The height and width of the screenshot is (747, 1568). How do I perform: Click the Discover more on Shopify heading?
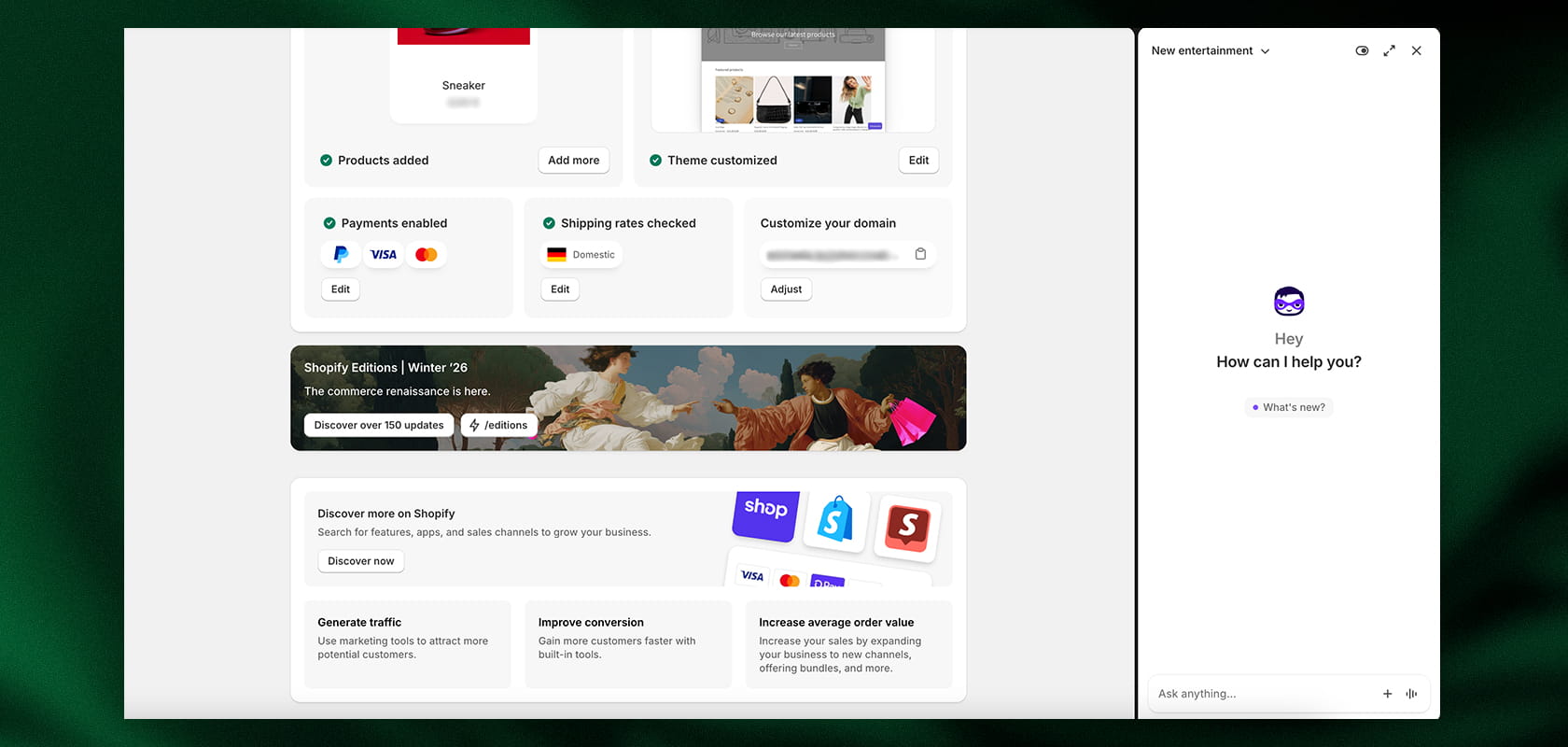[x=386, y=514]
